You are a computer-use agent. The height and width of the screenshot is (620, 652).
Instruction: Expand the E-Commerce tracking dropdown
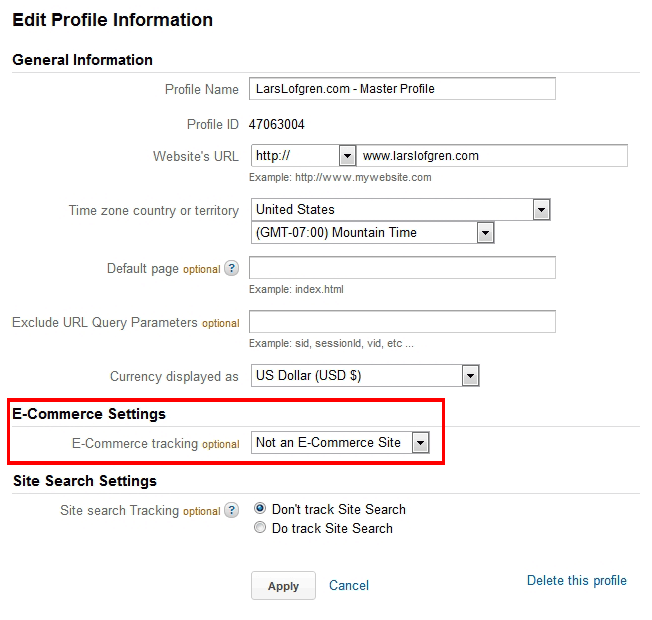click(340, 443)
